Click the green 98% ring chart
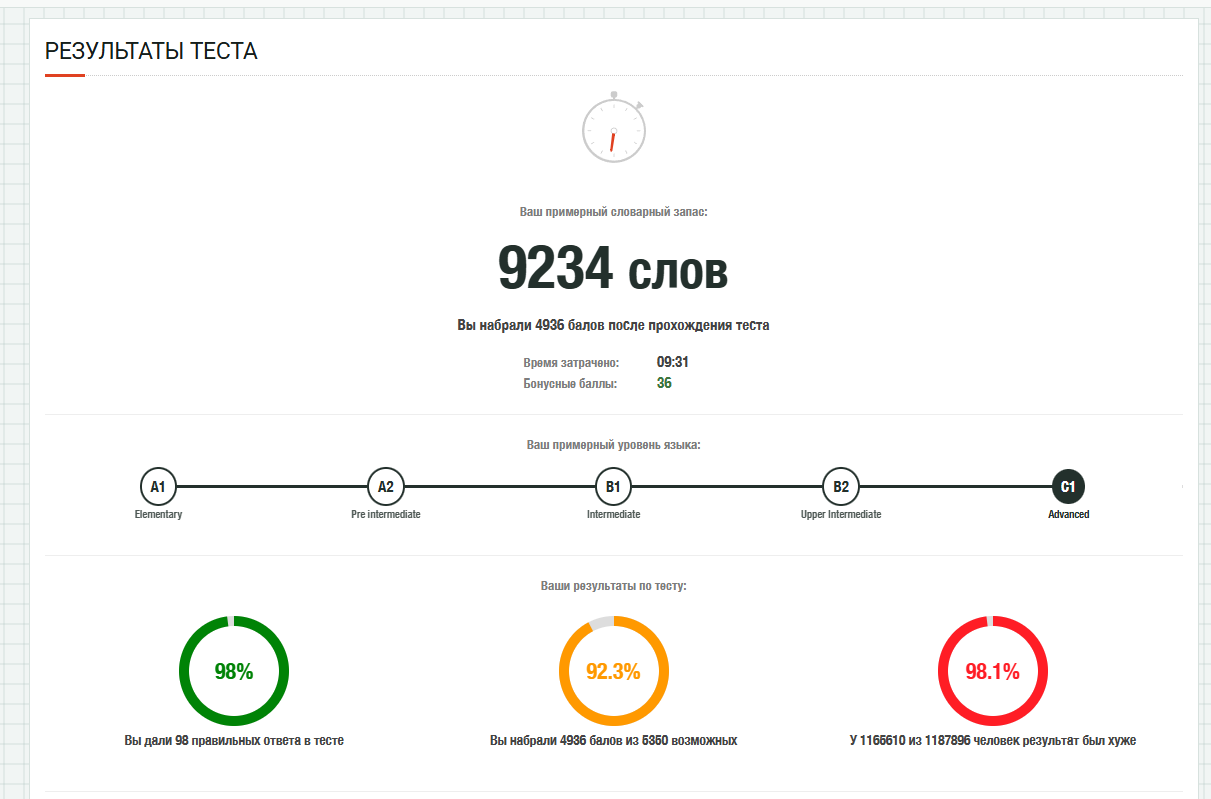 tap(234, 671)
